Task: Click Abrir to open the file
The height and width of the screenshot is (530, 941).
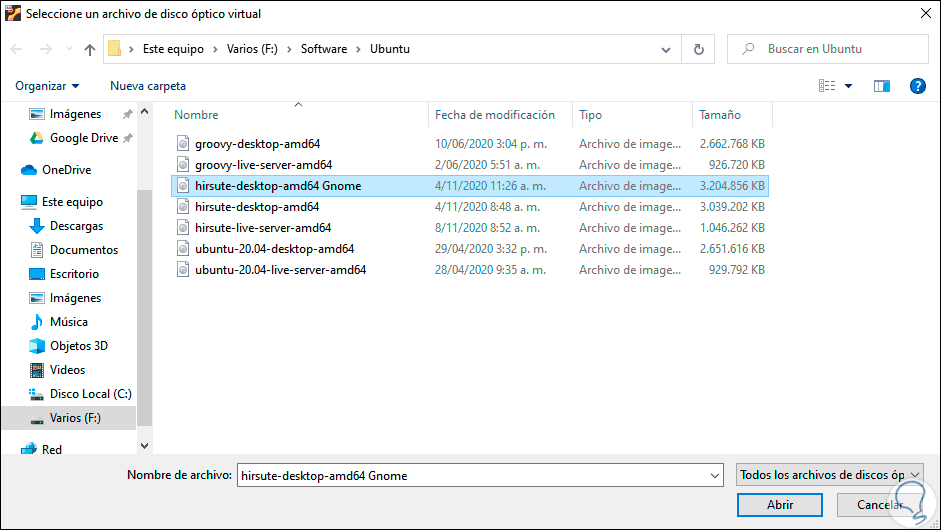Action: pyautogui.click(x=780, y=505)
